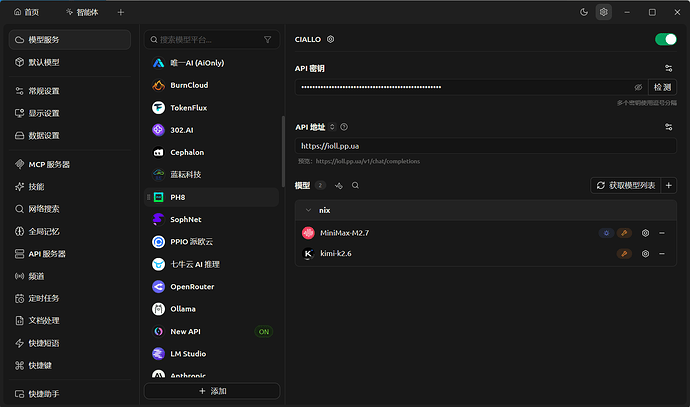
Task: Show the hidden API key eye icon
Action: point(638,87)
